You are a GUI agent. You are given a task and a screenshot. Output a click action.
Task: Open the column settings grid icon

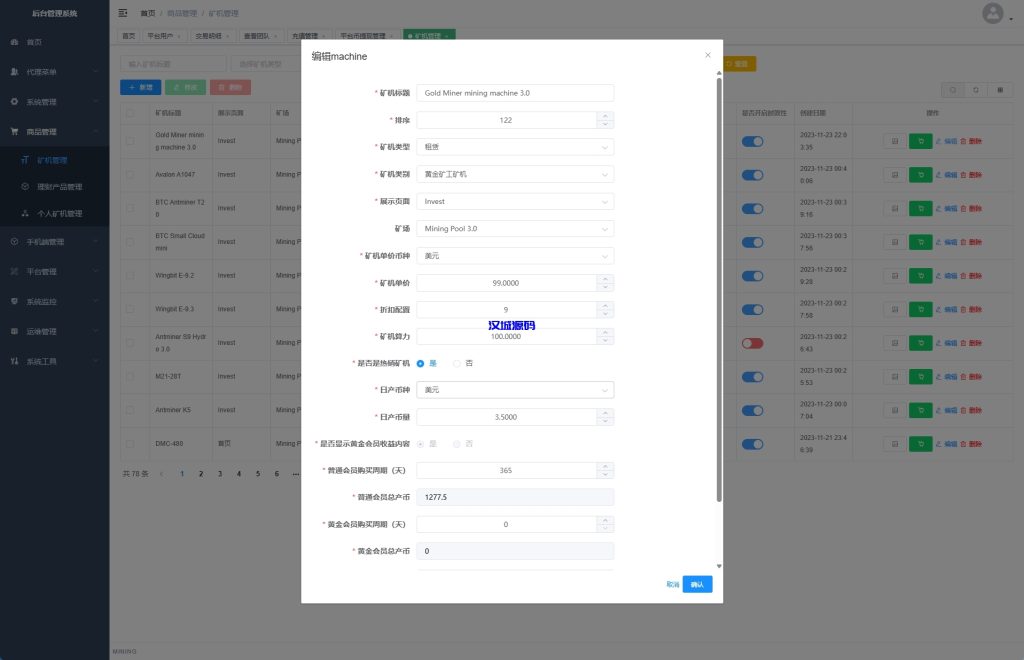(x=1000, y=90)
